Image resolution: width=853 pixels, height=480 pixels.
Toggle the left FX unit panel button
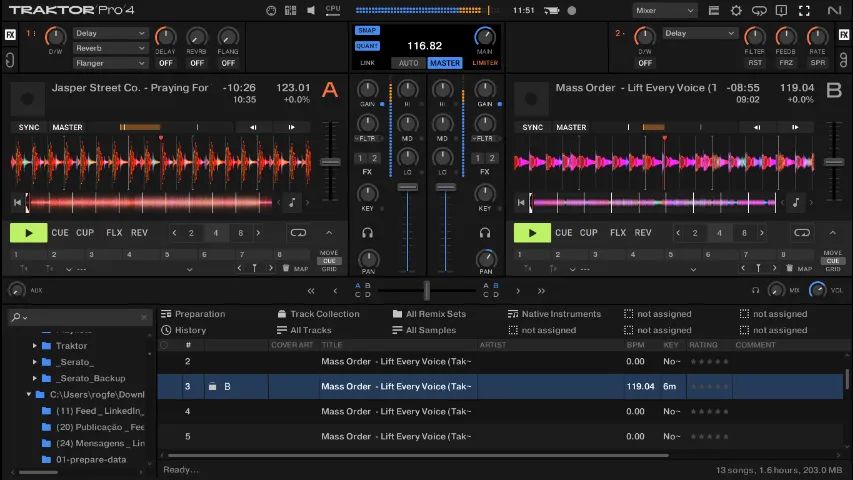pyautogui.click(x=10, y=35)
